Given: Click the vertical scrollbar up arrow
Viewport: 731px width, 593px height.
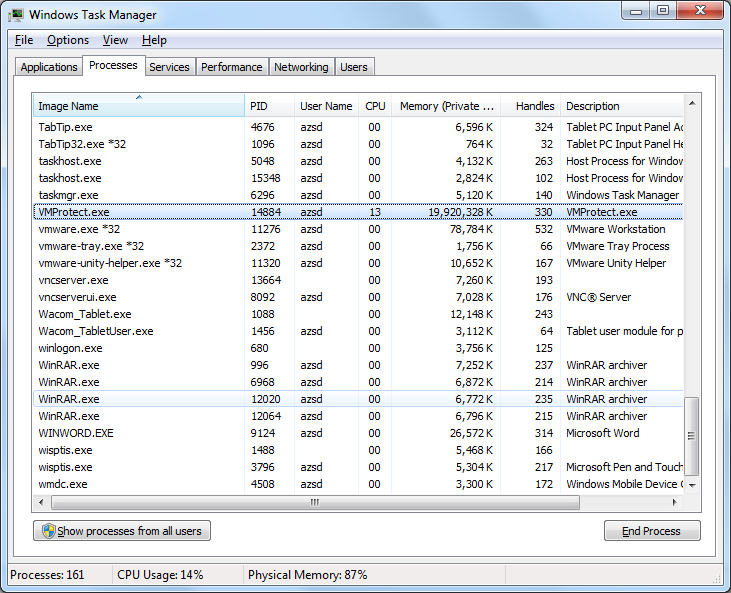Looking at the screenshot, I should tap(692, 102).
